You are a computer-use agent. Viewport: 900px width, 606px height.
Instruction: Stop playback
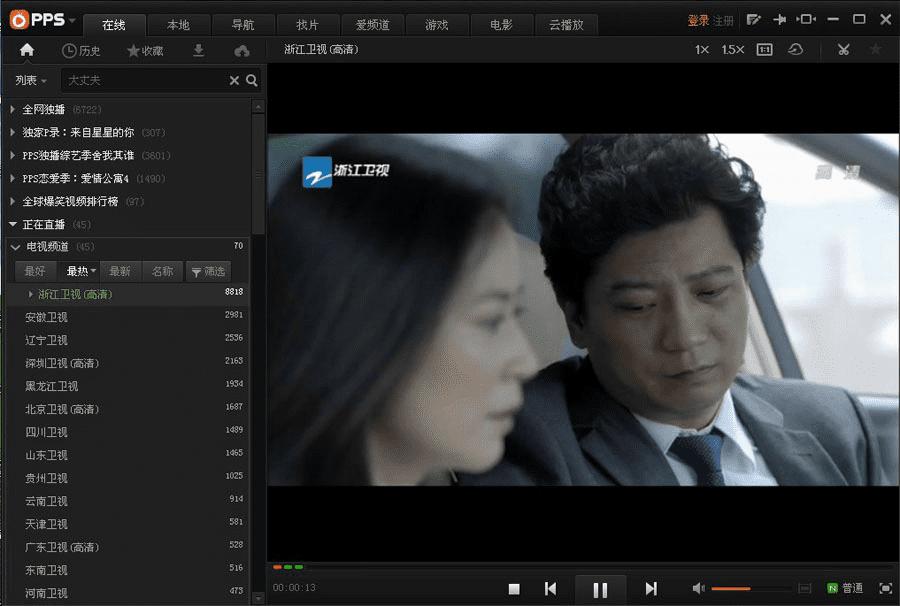click(x=514, y=589)
